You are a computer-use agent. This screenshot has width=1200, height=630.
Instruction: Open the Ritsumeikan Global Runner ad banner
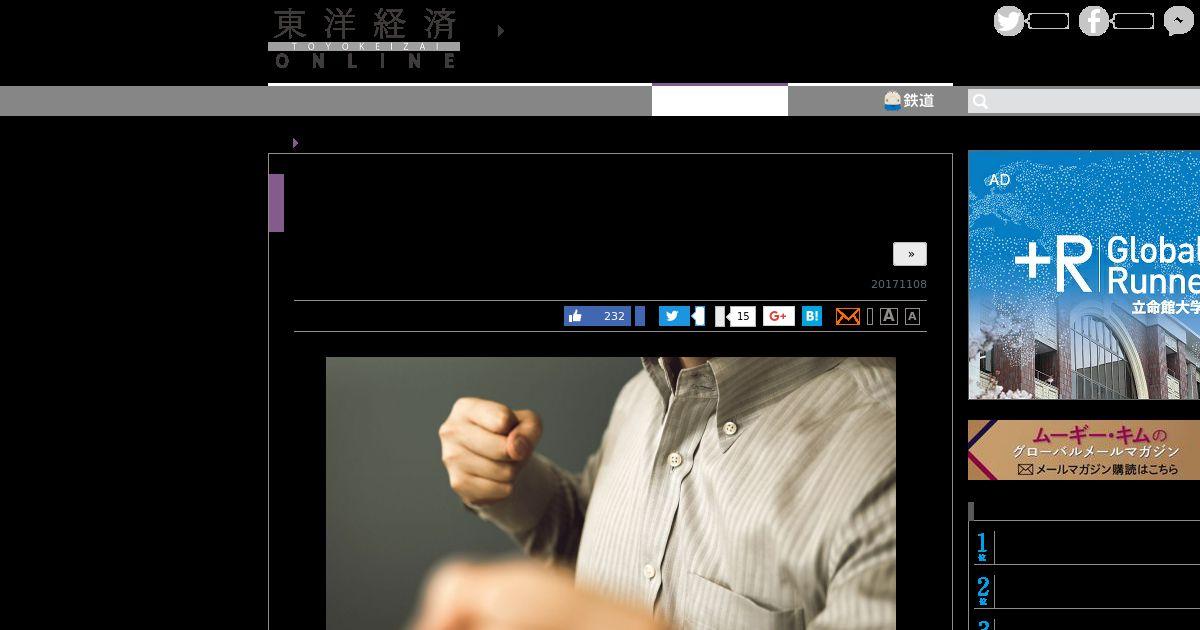tap(1084, 275)
